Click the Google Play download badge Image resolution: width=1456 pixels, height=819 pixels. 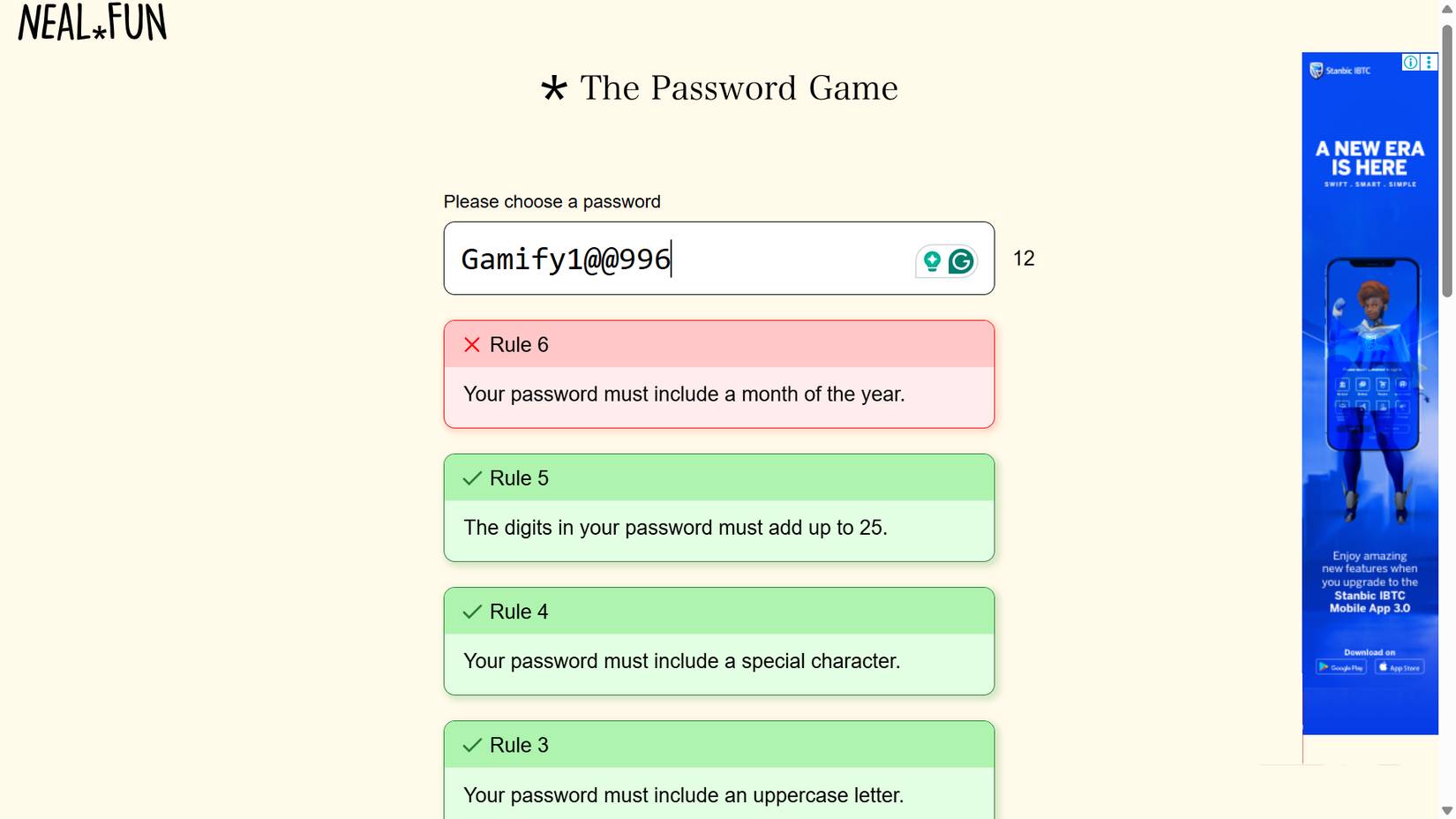tap(1341, 667)
